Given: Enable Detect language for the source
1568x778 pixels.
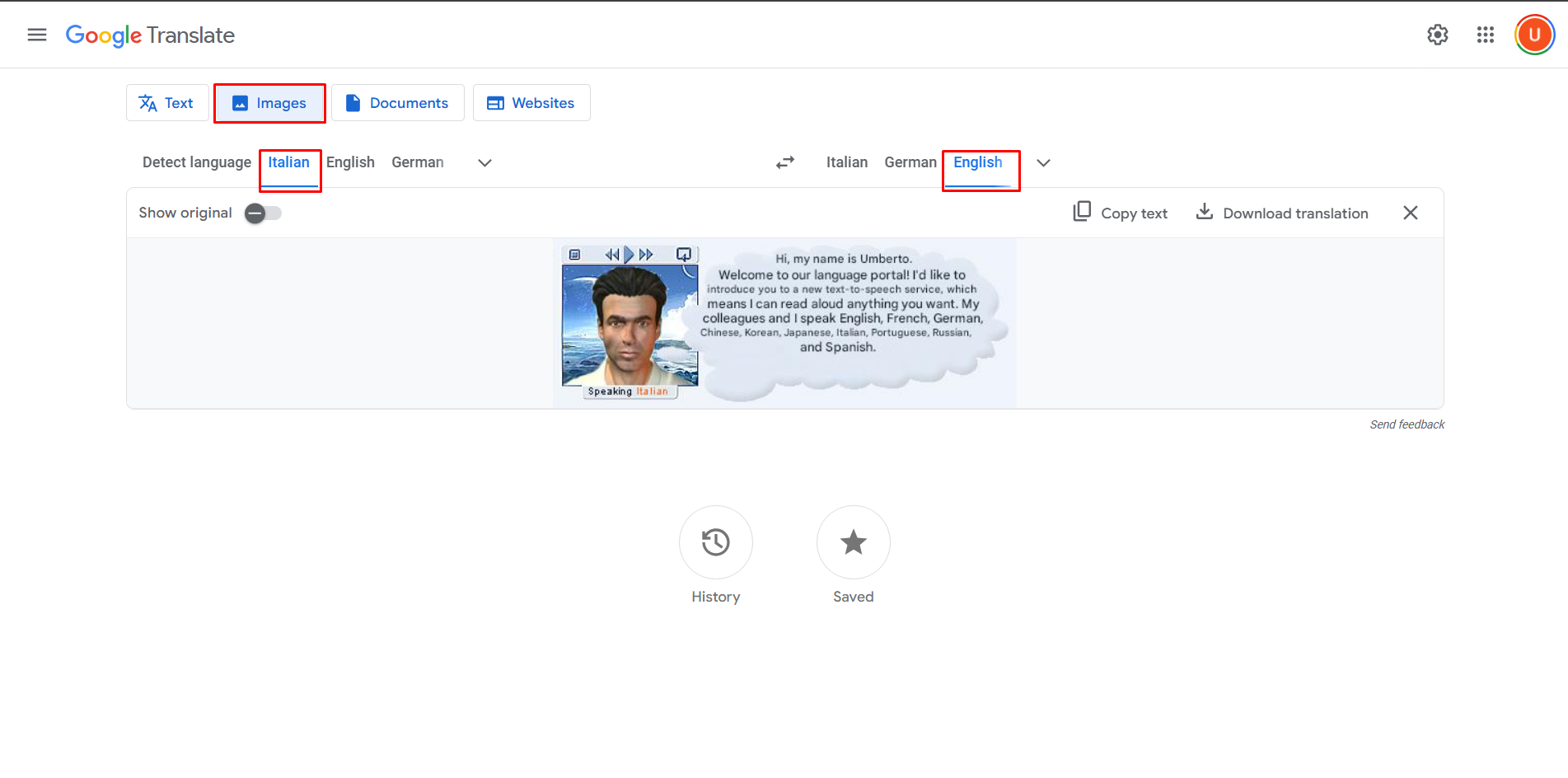Looking at the screenshot, I should point(196,162).
